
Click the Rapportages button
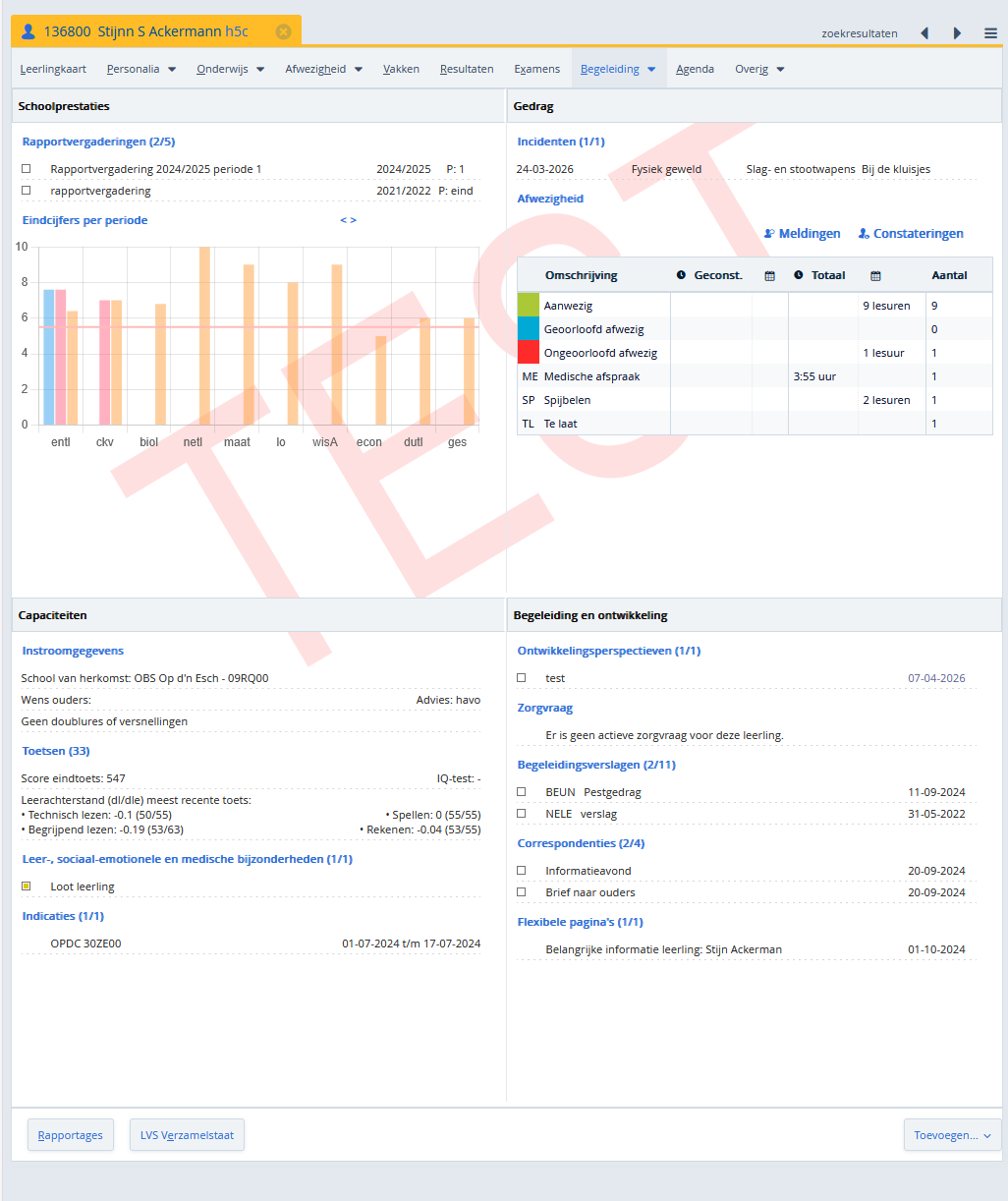coord(71,1135)
